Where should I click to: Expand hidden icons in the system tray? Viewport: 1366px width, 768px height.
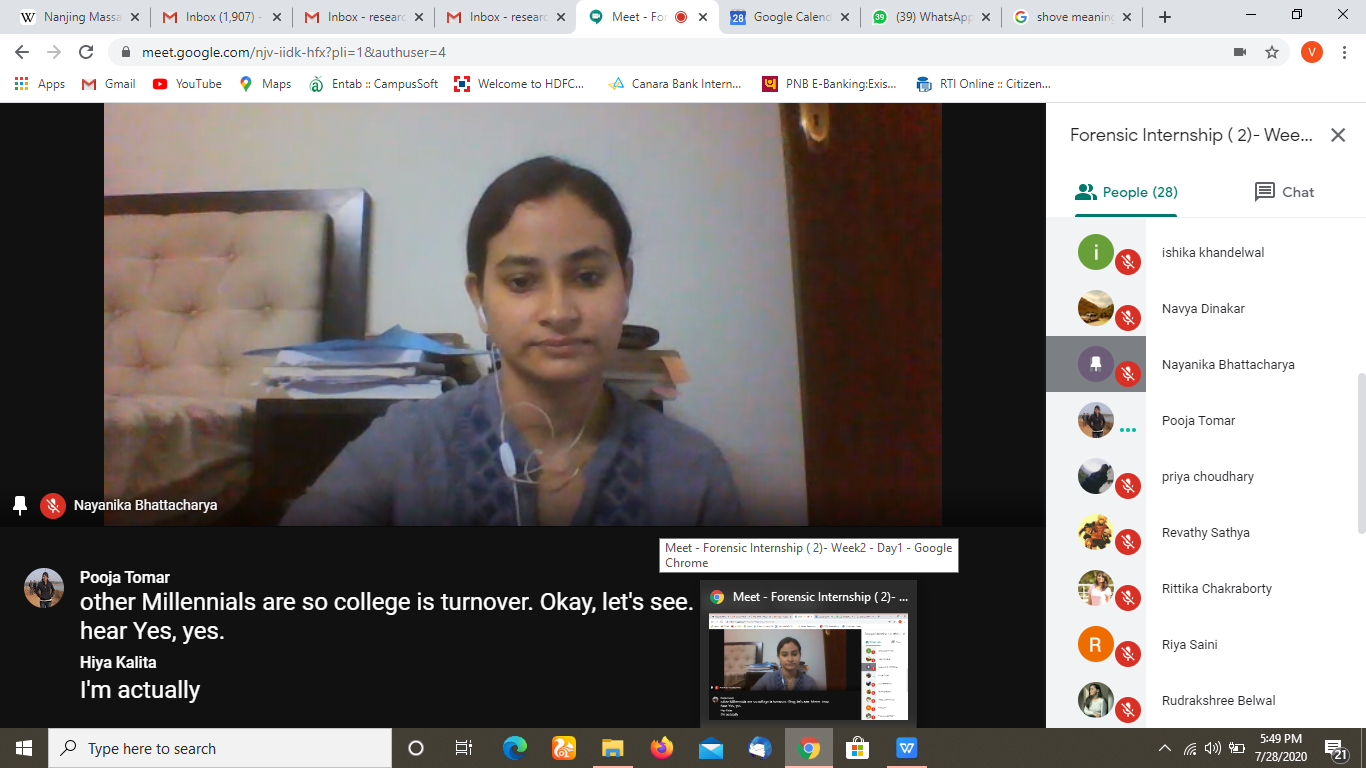[1166, 747]
